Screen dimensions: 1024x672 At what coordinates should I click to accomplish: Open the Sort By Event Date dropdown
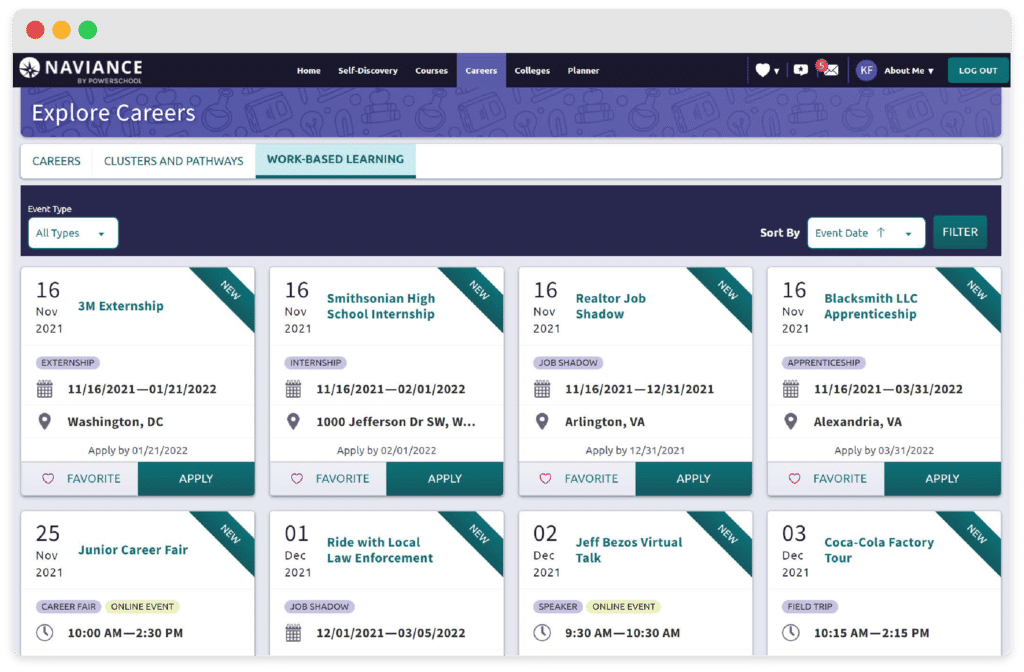(866, 233)
